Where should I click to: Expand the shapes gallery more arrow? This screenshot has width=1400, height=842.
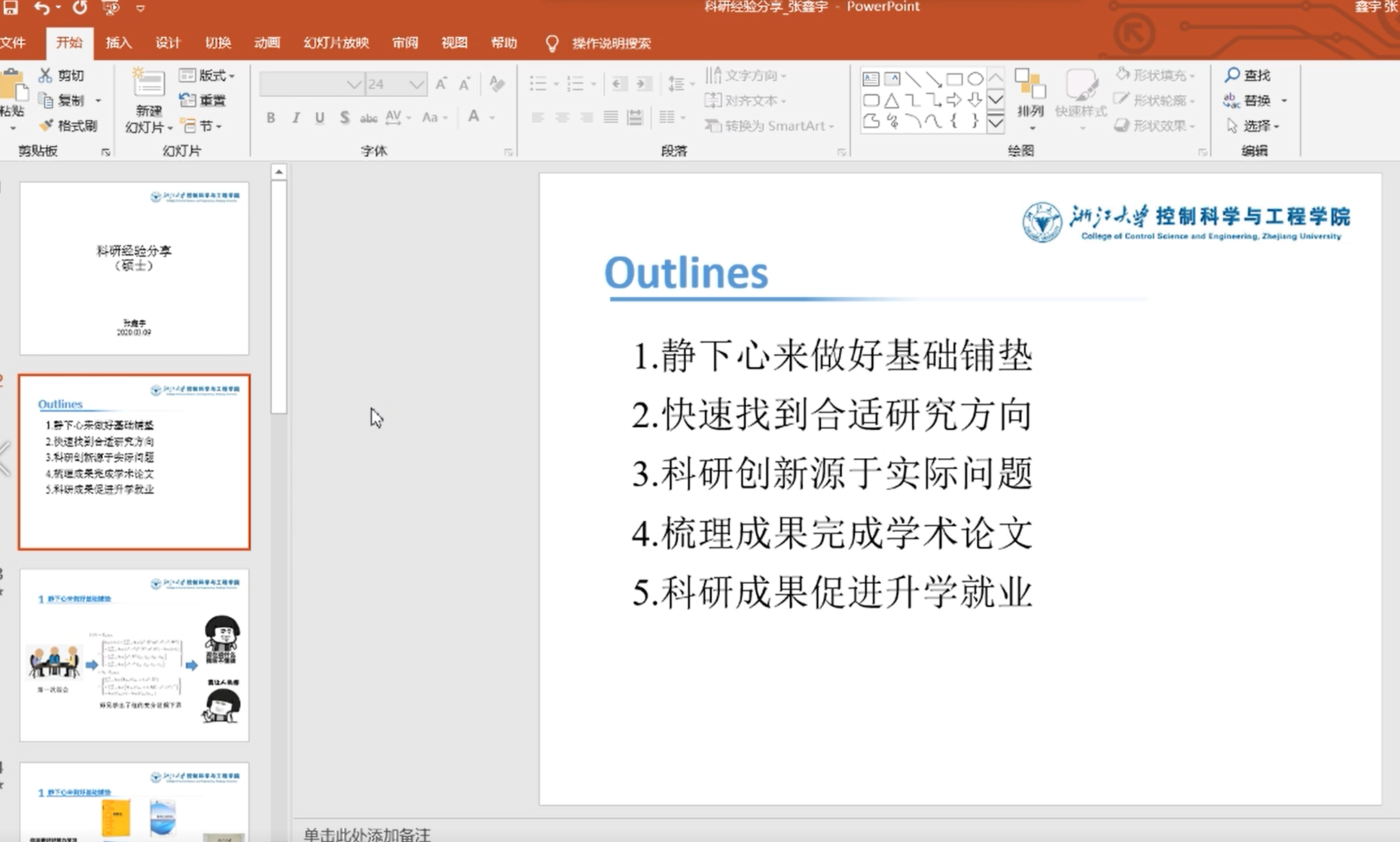[x=995, y=124]
